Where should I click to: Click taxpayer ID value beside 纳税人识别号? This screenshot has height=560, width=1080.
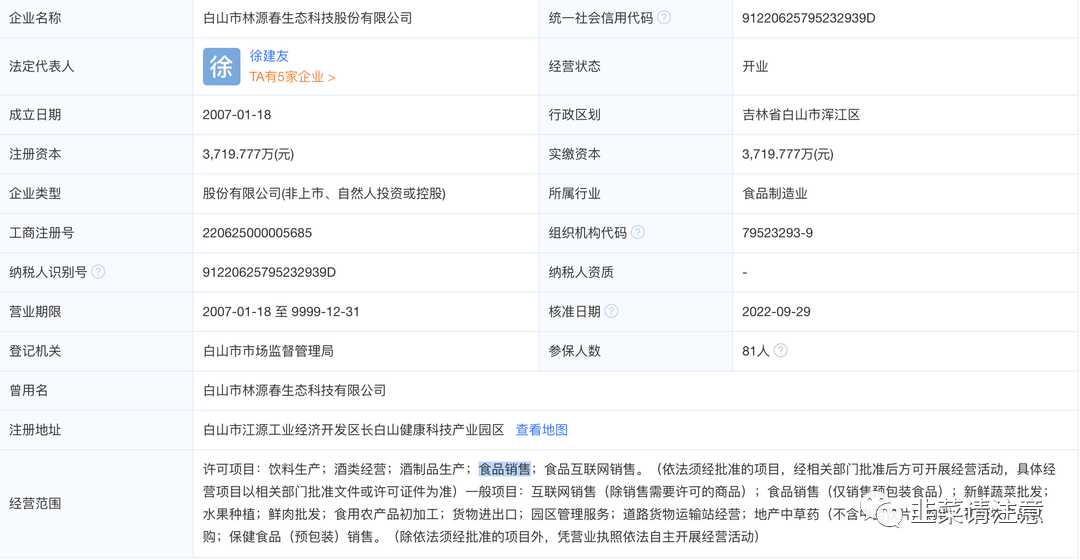point(269,272)
